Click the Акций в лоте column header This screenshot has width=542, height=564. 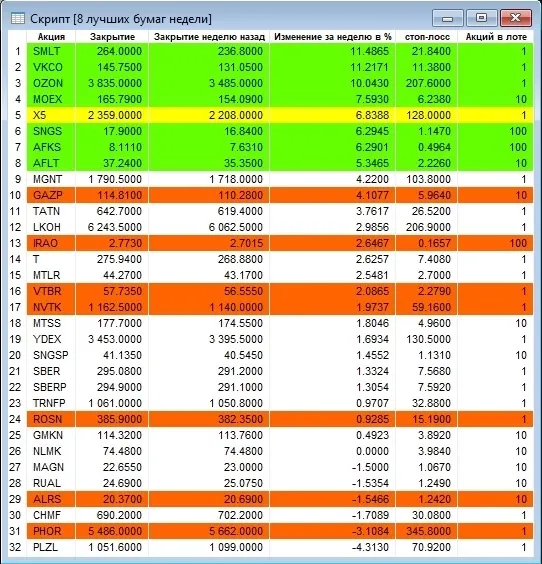click(496, 37)
